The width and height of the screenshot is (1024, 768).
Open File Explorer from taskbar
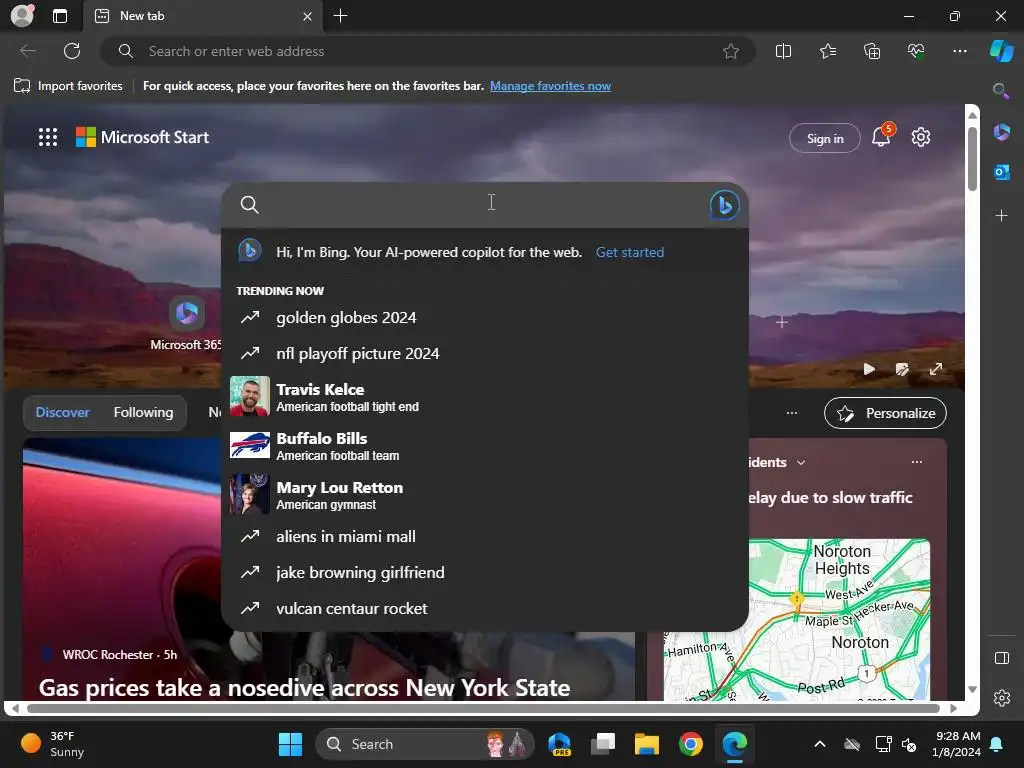click(647, 744)
